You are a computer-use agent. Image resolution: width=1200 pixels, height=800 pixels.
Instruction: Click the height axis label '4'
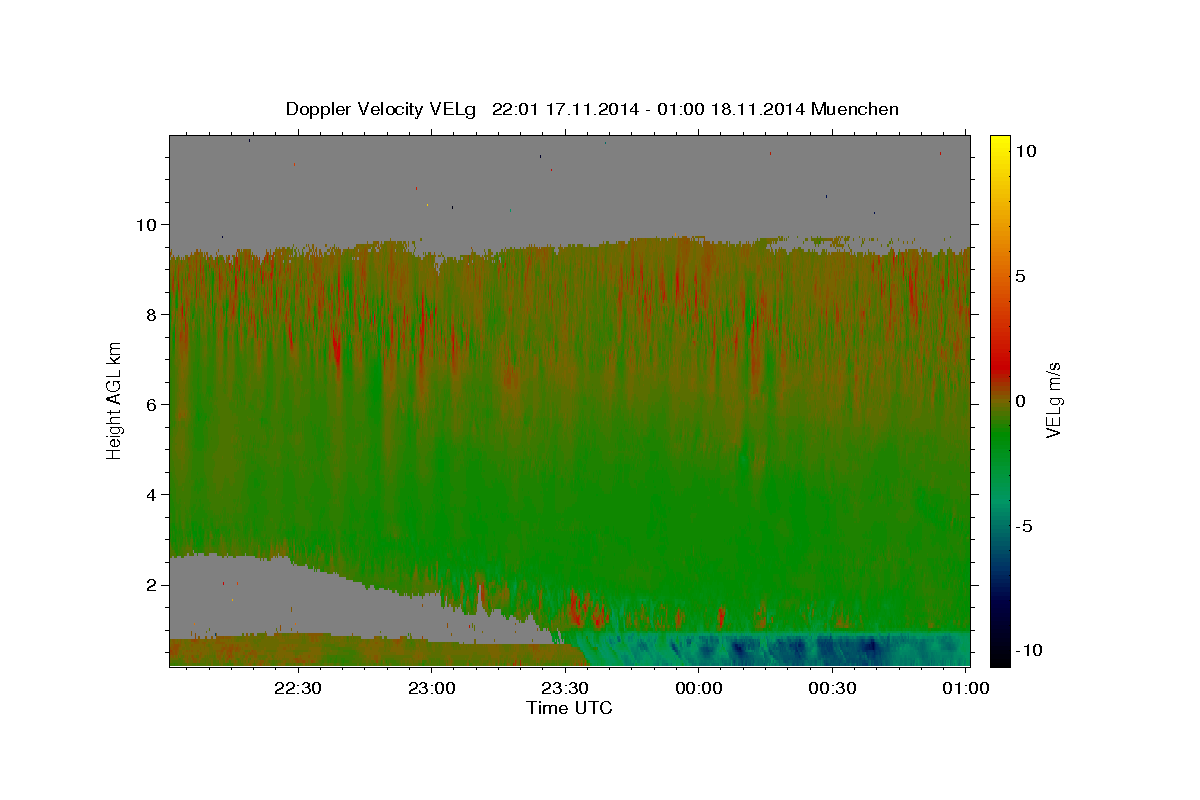click(153, 494)
